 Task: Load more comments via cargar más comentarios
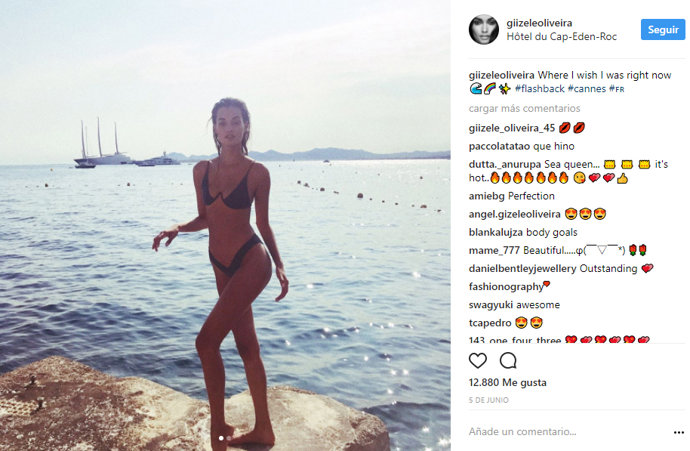[524, 108]
